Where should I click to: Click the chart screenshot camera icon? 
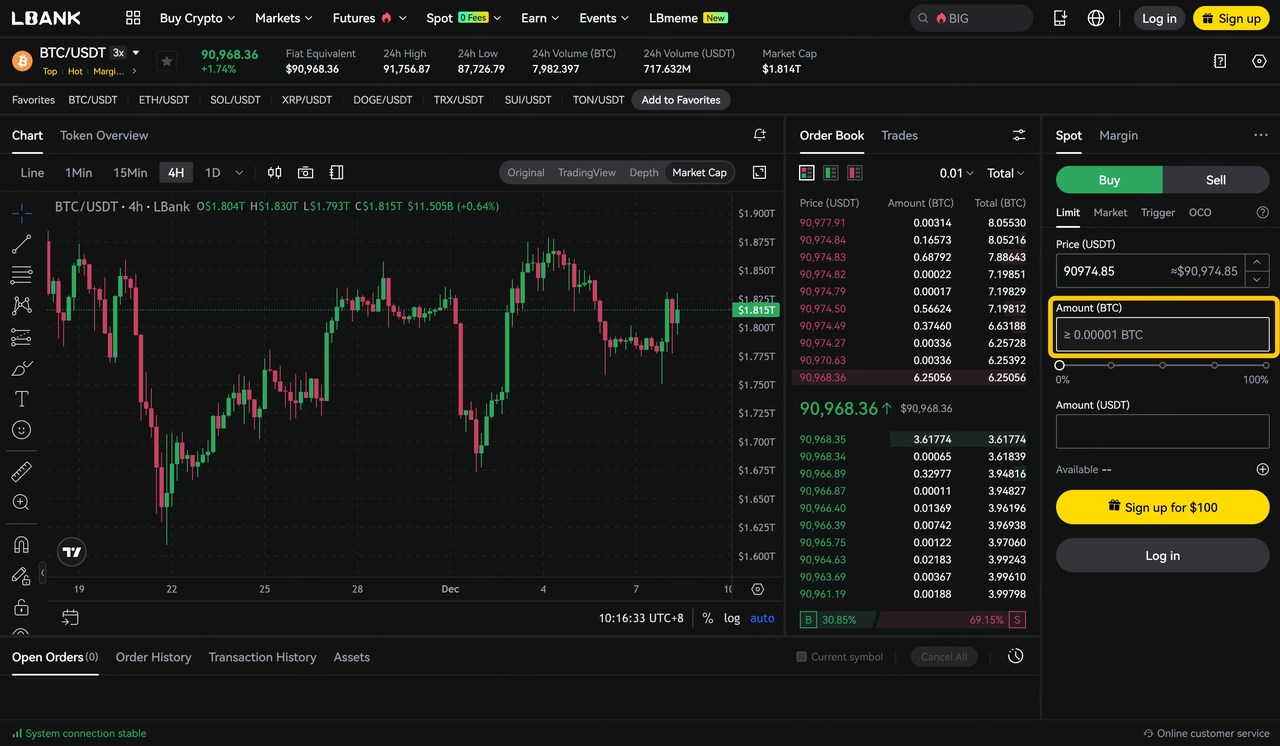(306, 173)
